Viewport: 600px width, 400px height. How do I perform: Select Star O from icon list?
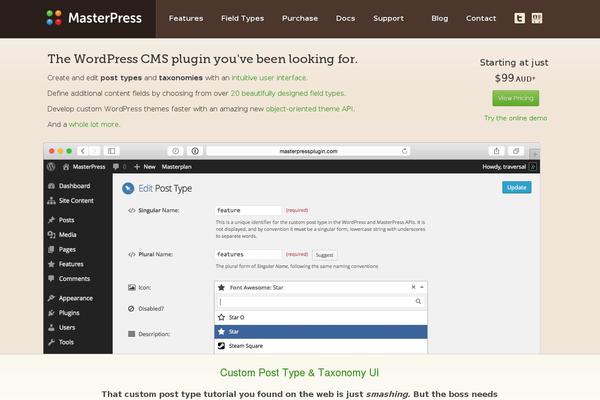(x=321, y=317)
